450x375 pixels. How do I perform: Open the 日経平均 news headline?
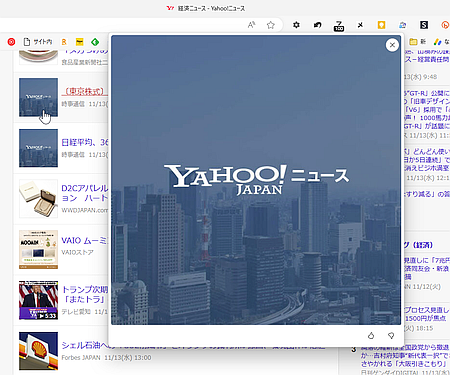[x=85, y=142]
